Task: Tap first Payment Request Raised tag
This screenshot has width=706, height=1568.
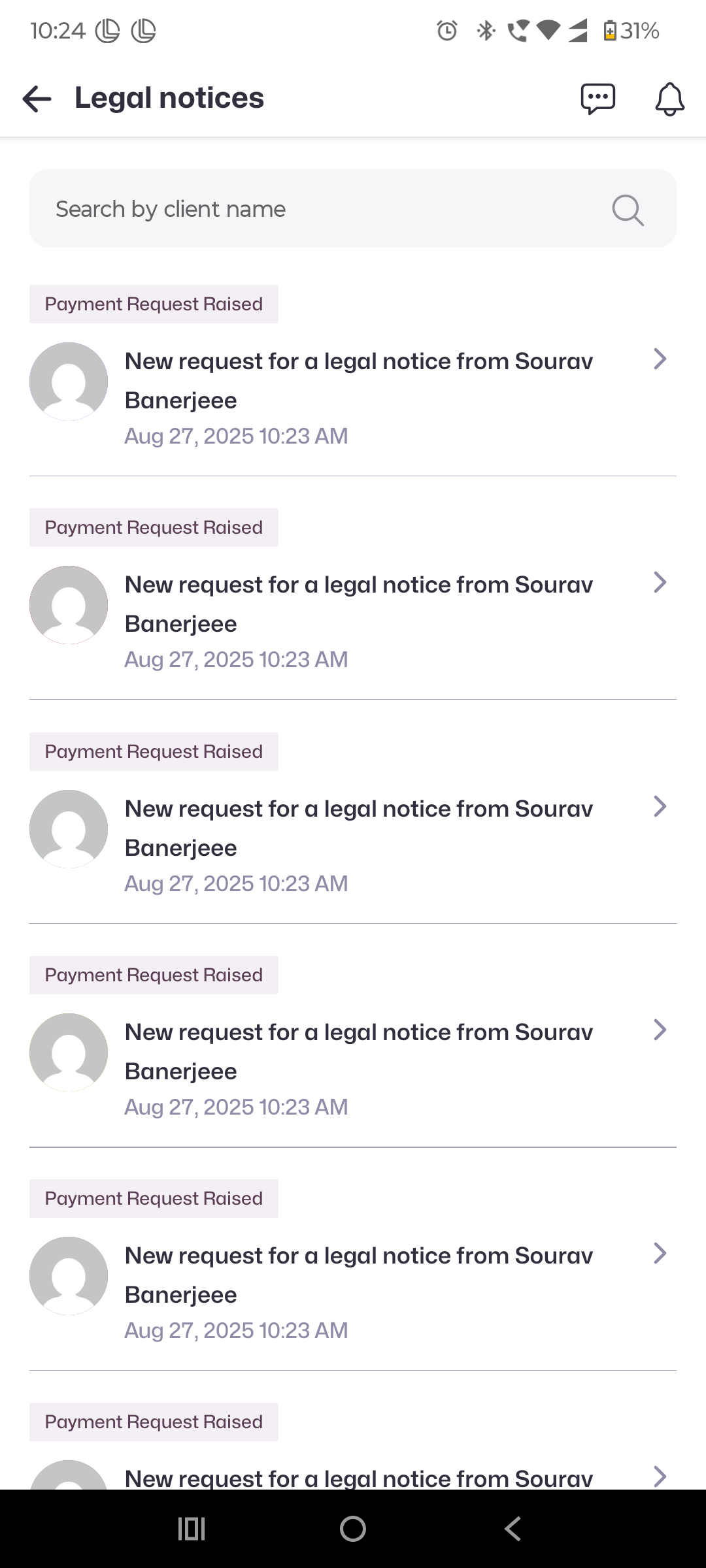Action: (x=154, y=304)
